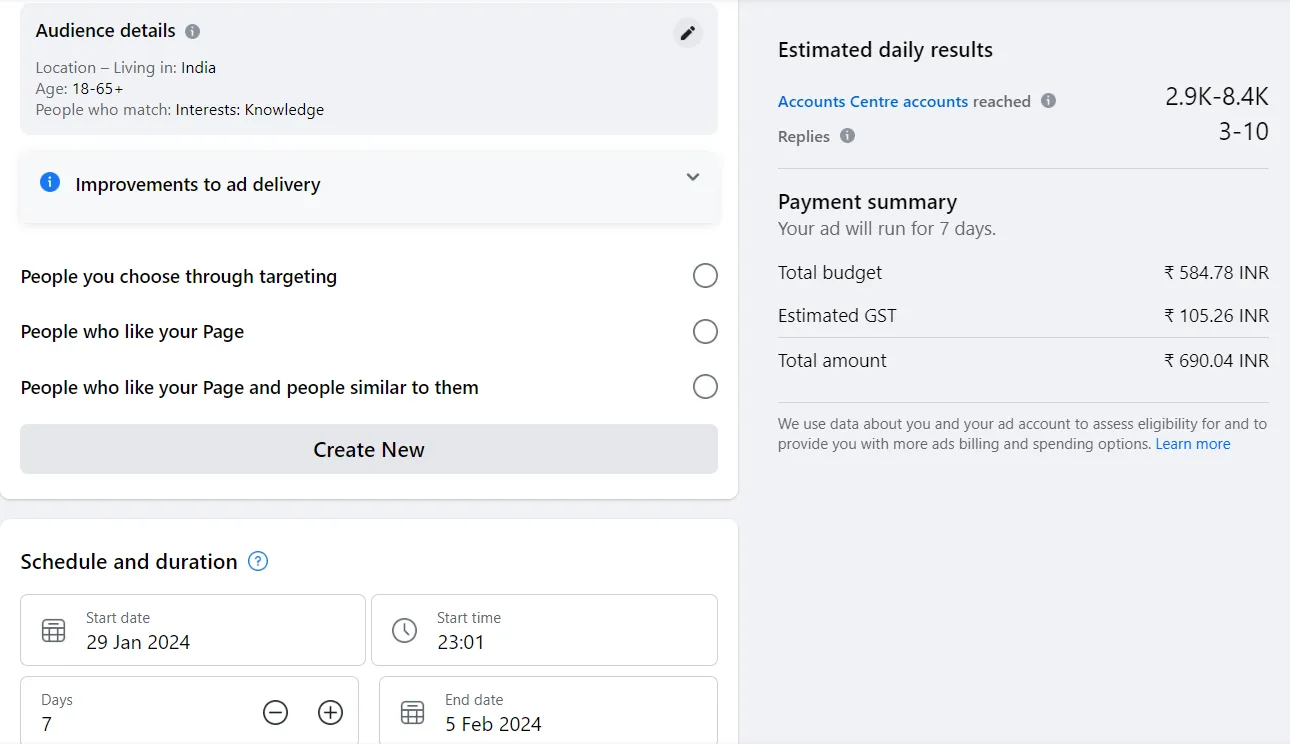Open the Accounts Centre accounts link
The width and height of the screenshot is (1290, 744).
[x=872, y=101]
